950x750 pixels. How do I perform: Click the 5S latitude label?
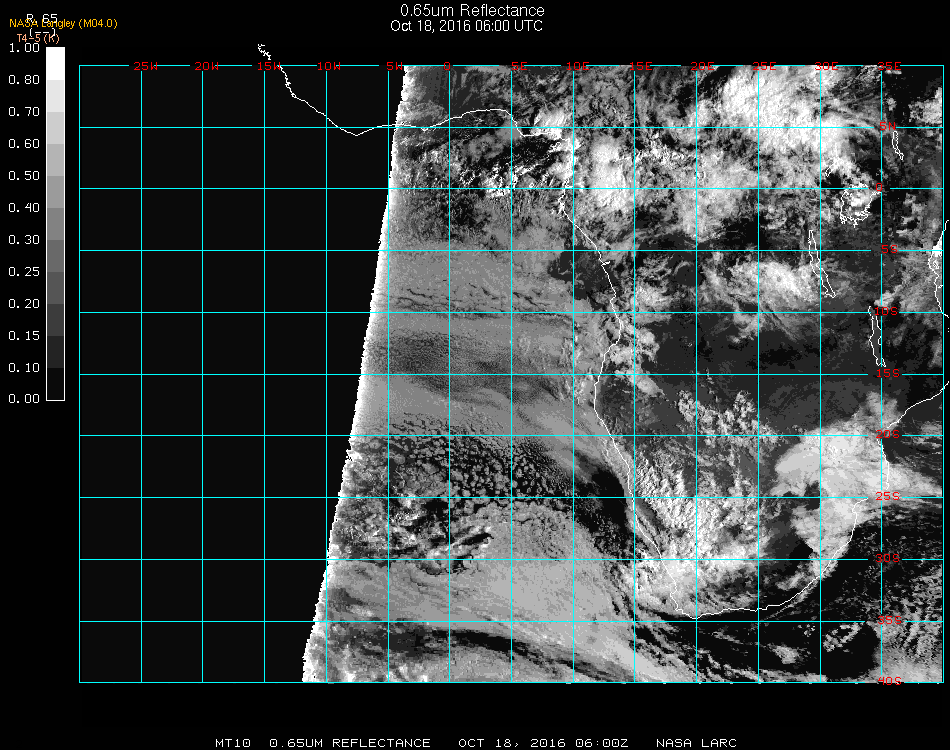click(889, 249)
